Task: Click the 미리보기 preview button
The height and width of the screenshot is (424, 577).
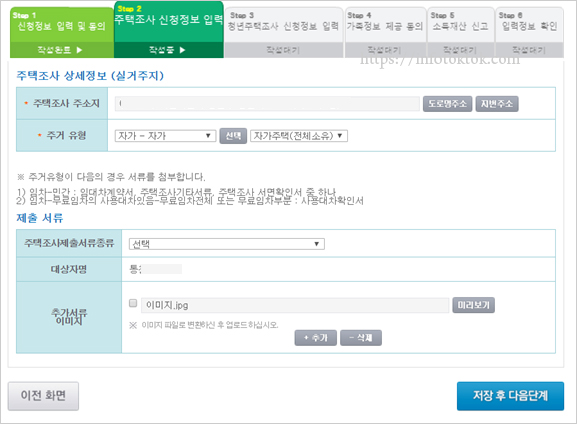Action: pos(474,305)
